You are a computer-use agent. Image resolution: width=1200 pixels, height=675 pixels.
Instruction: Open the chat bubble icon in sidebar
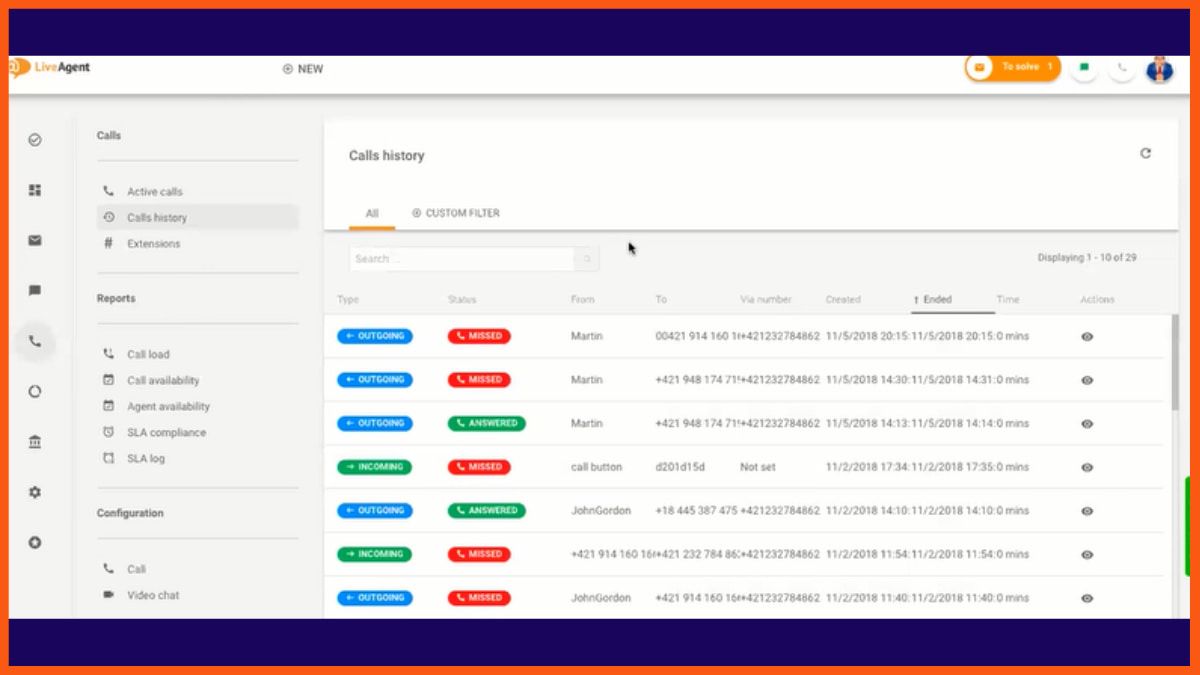35,291
